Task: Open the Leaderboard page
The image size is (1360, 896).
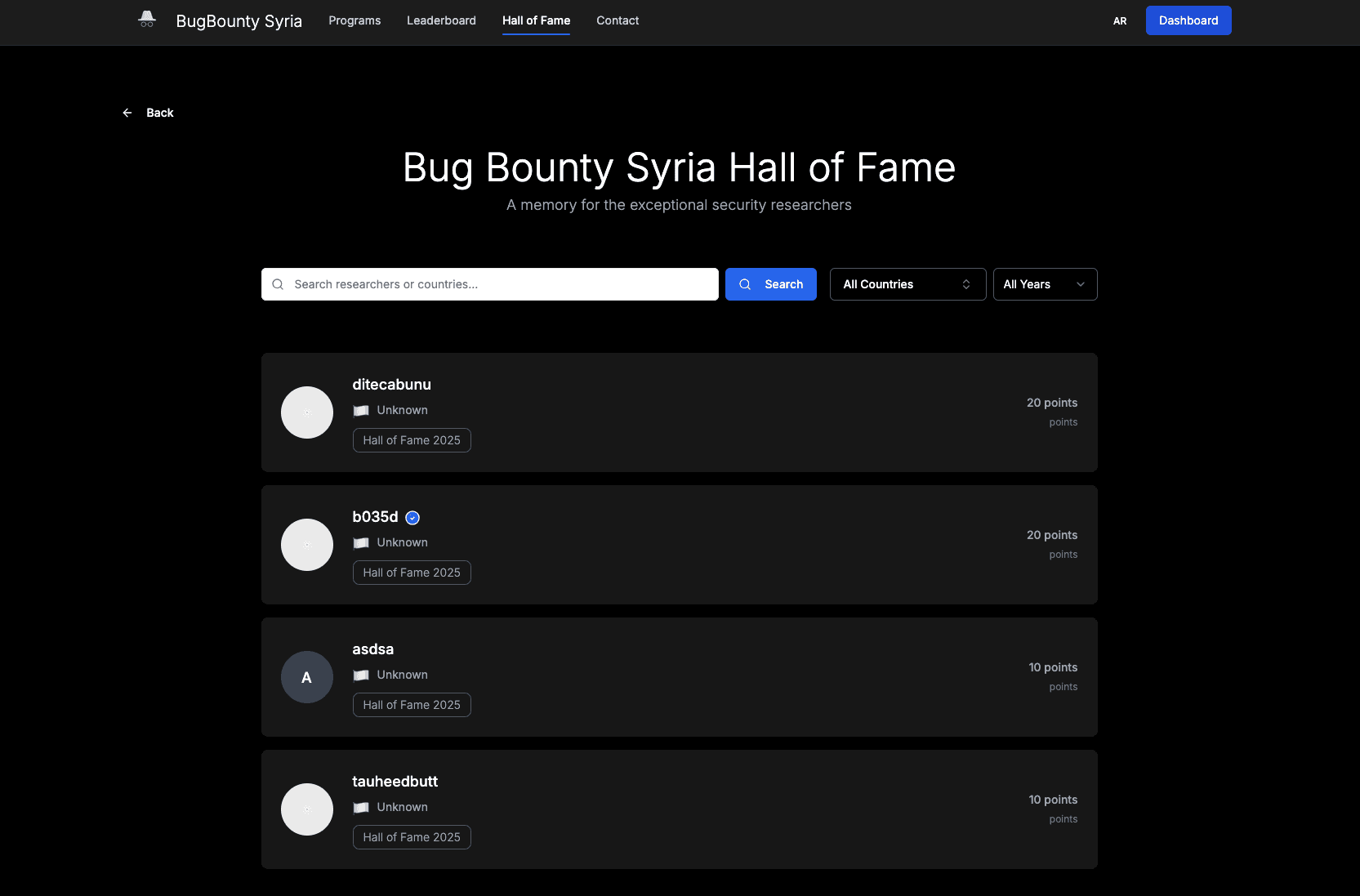Action: click(x=441, y=20)
